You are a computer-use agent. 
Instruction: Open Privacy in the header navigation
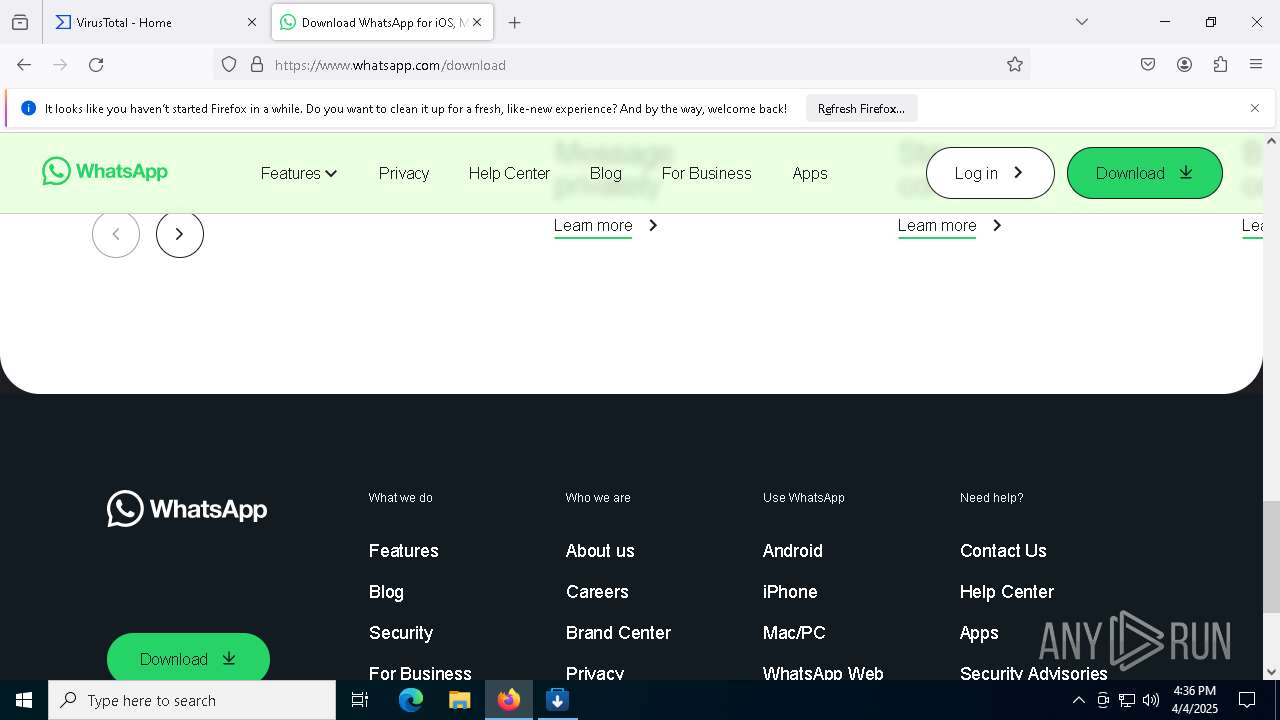tap(404, 173)
